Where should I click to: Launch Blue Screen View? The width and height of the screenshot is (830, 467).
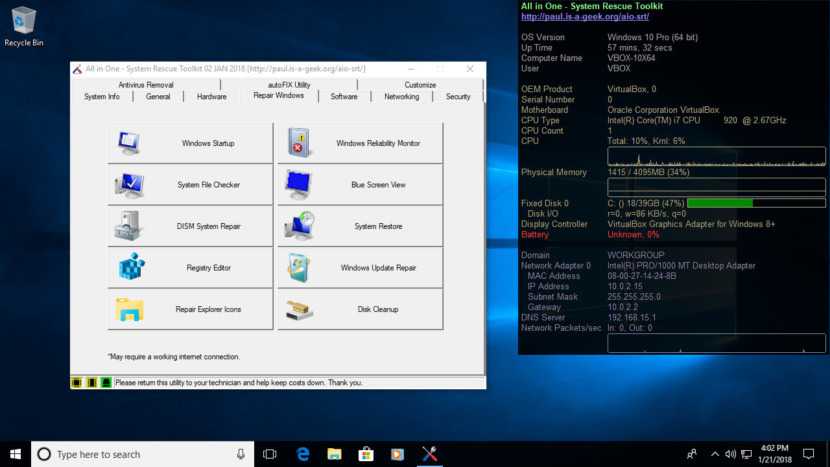pyautogui.click(x=360, y=185)
